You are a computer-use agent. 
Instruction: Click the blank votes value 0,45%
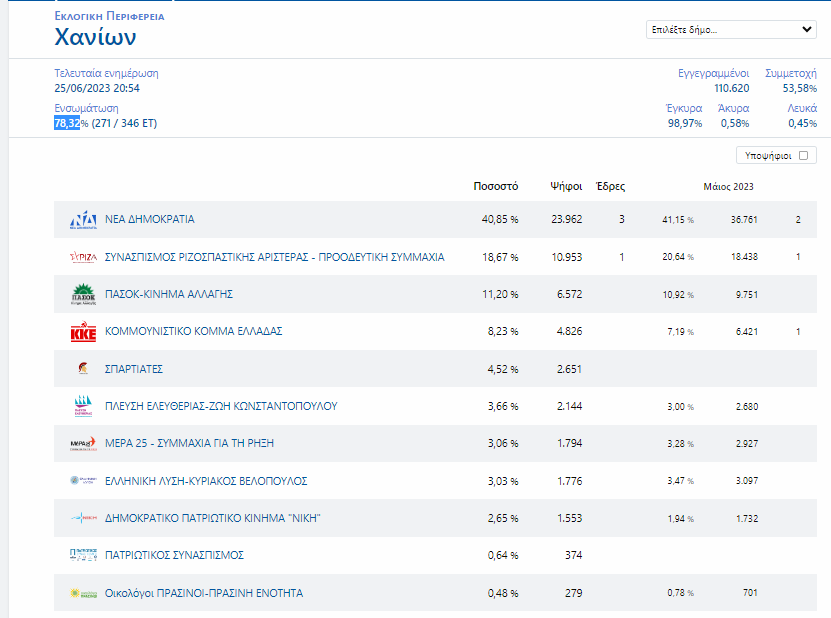[x=802, y=123]
